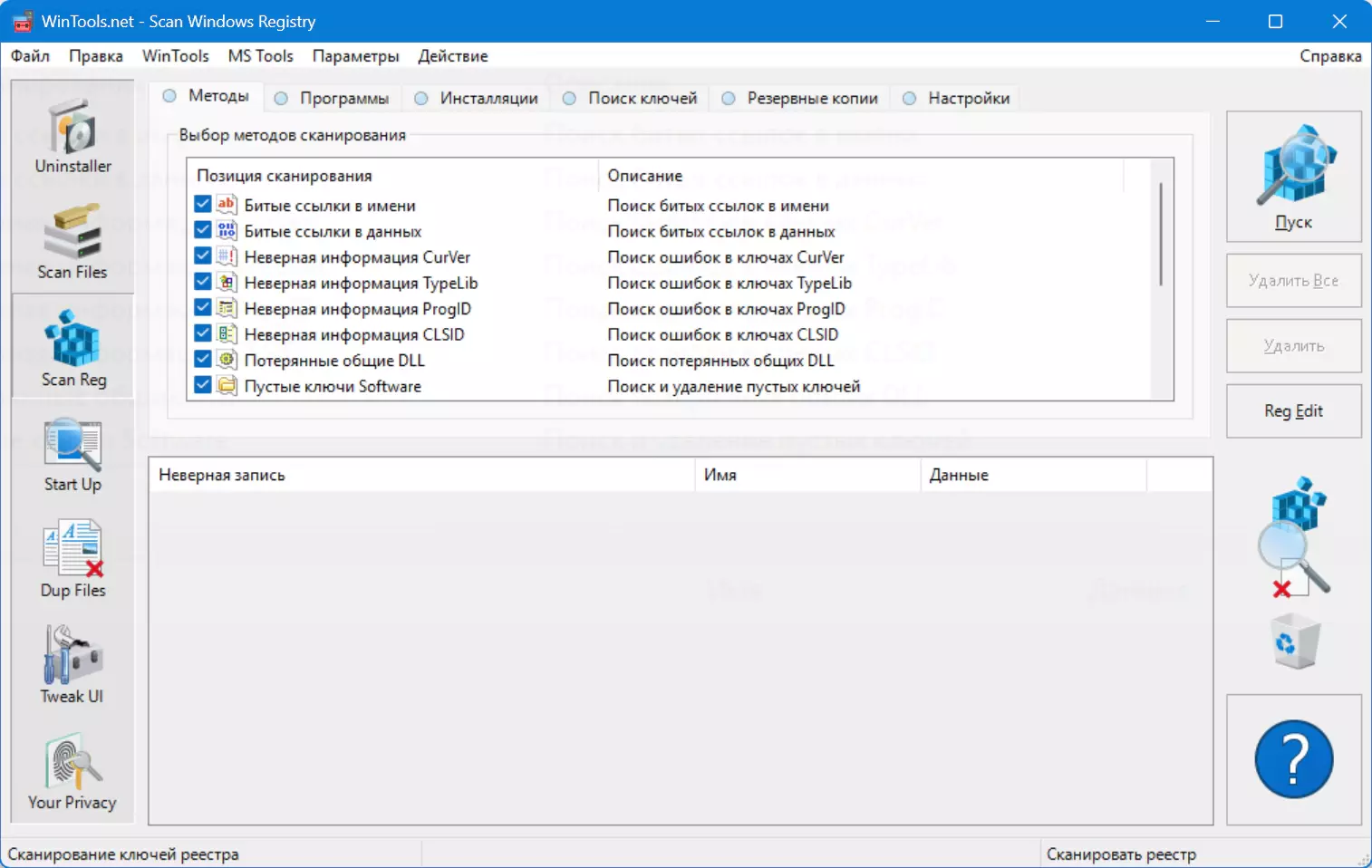The width and height of the screenshot is (1372, 868).
Task: Click the Удалить button
Action: pos(1293,346)
